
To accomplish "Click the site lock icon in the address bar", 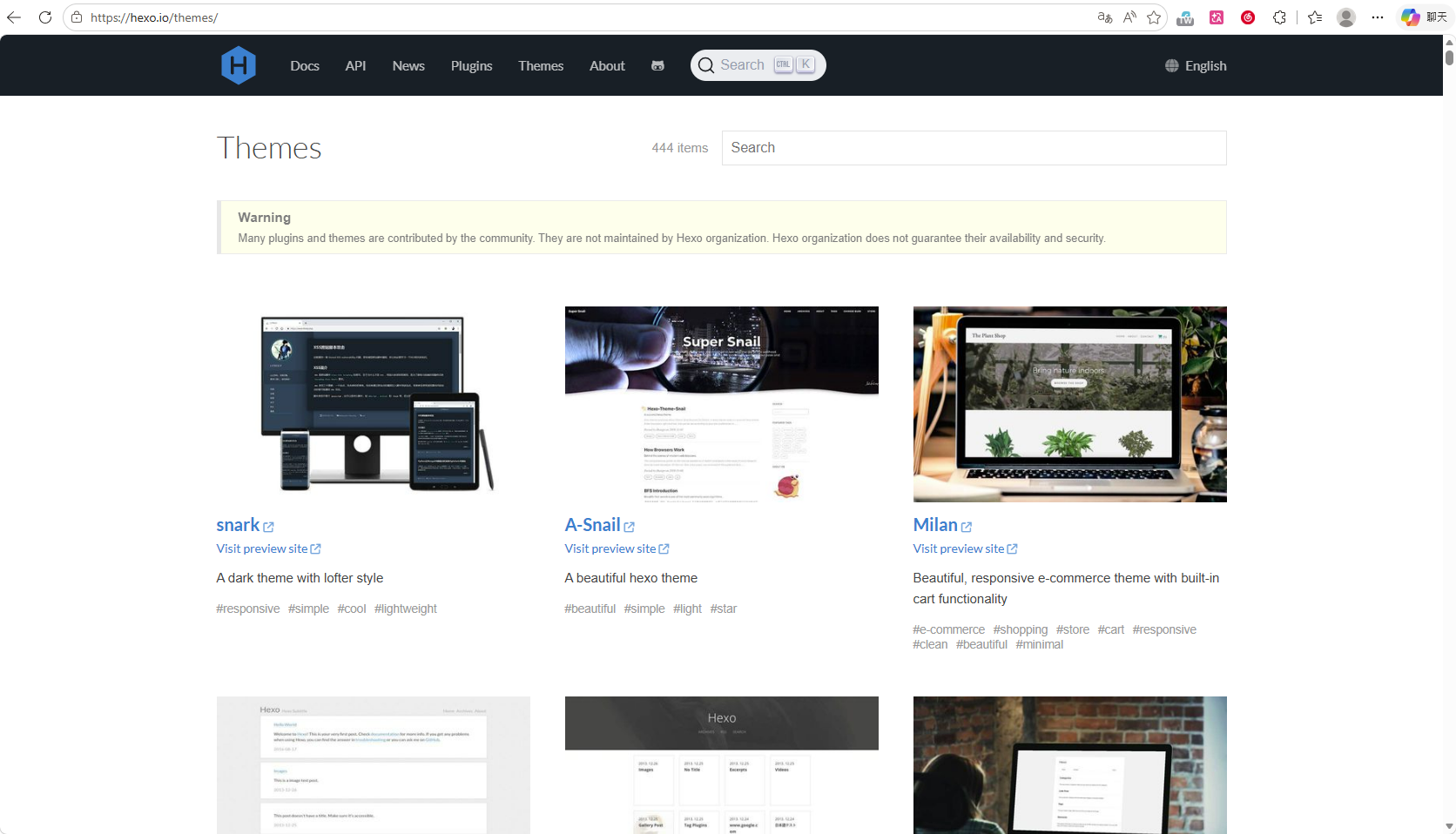I will pyautogui.click(x=77, y=17).
